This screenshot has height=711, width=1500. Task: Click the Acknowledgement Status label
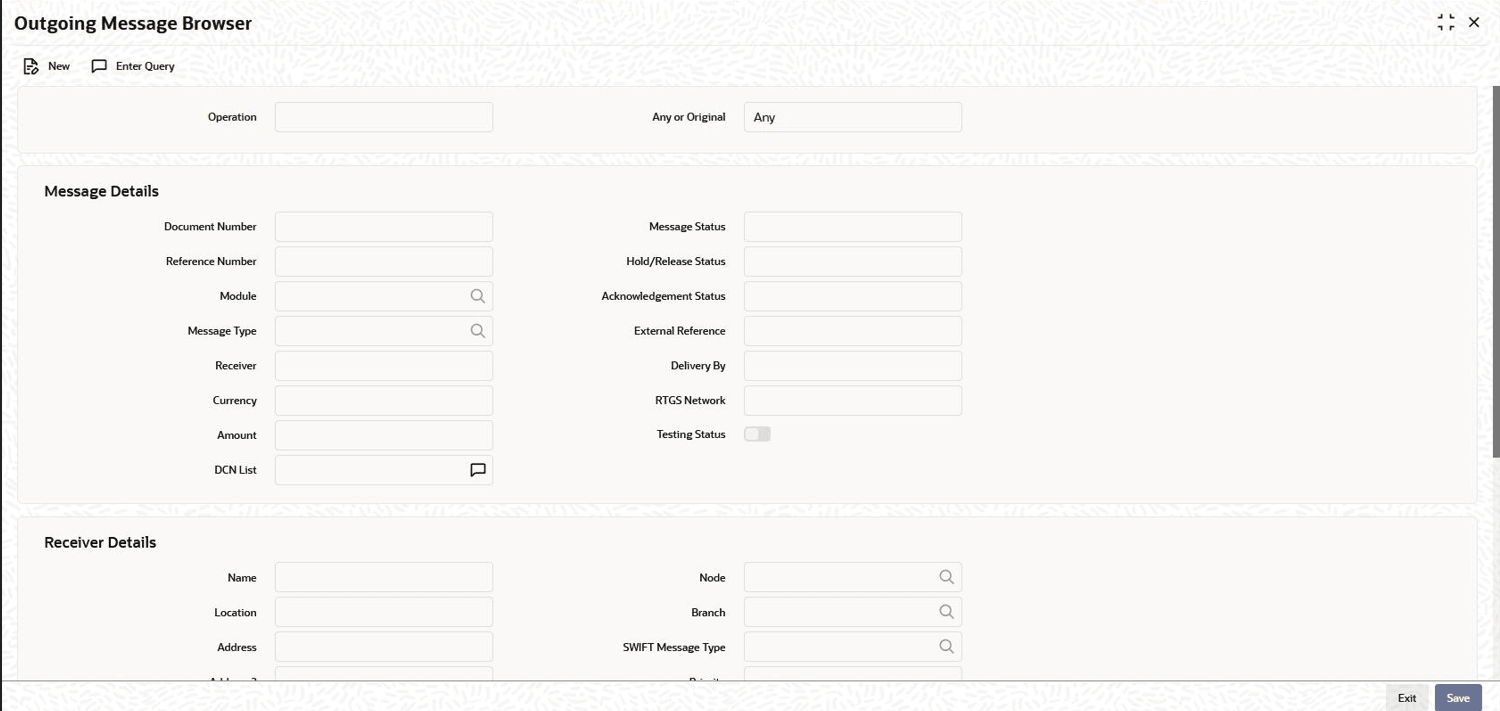663,296
